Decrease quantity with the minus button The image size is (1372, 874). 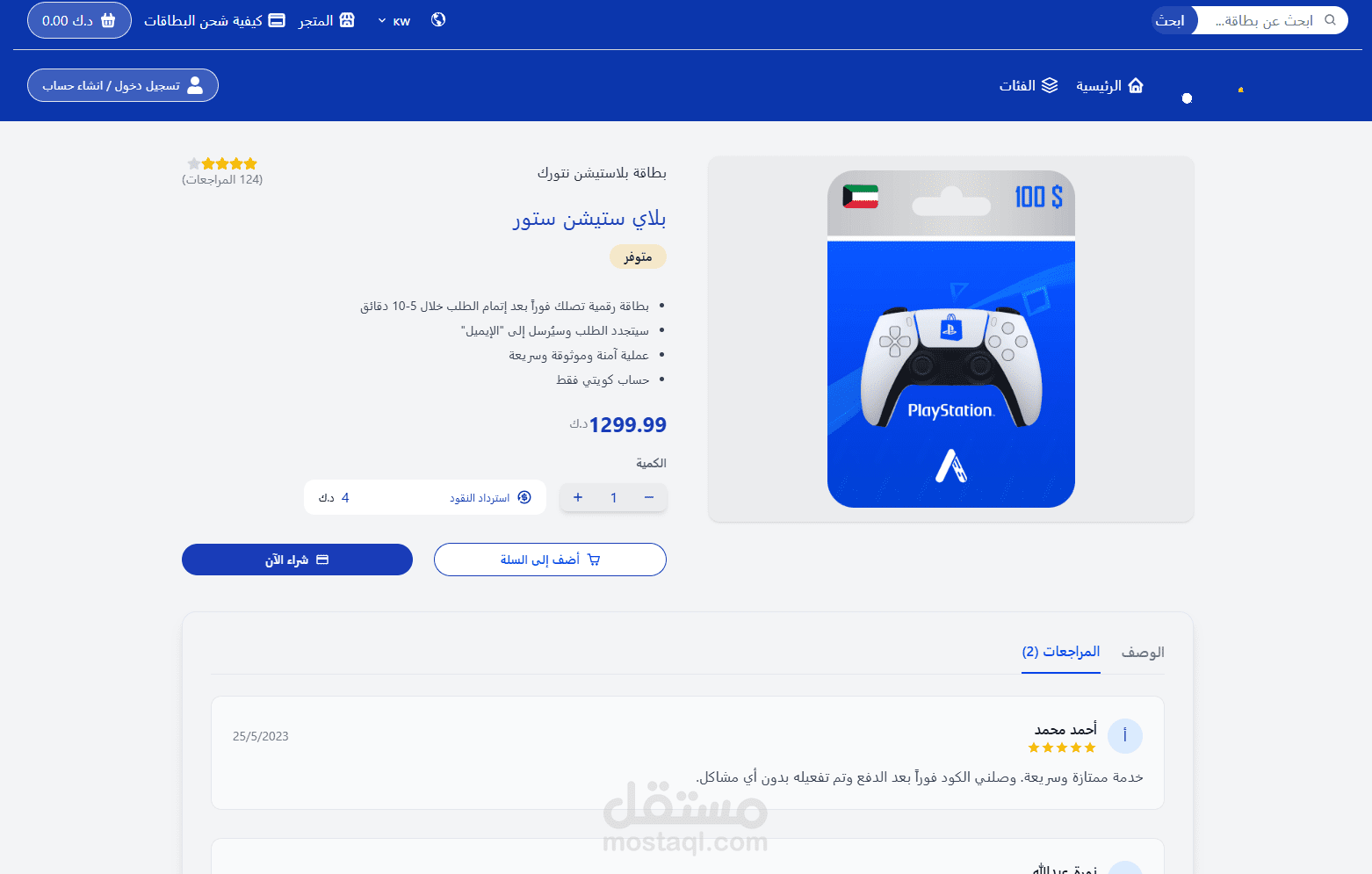click(x=649, y=497)
